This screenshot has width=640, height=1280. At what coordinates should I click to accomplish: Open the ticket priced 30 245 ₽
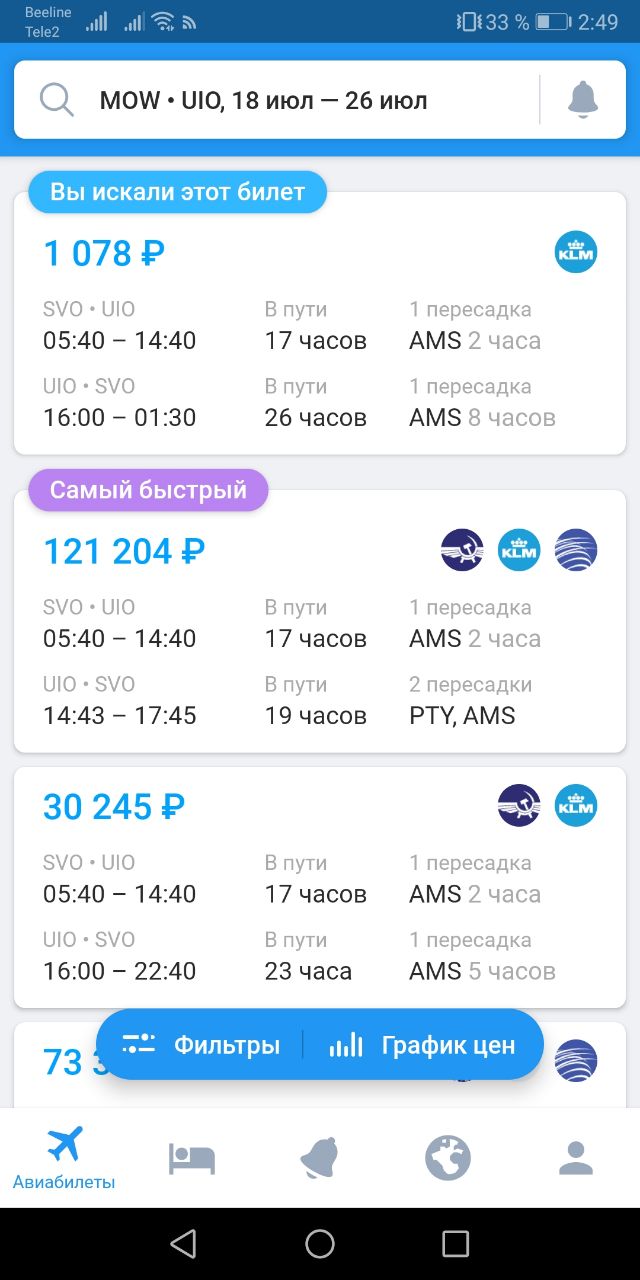click(x=320, y=887)
